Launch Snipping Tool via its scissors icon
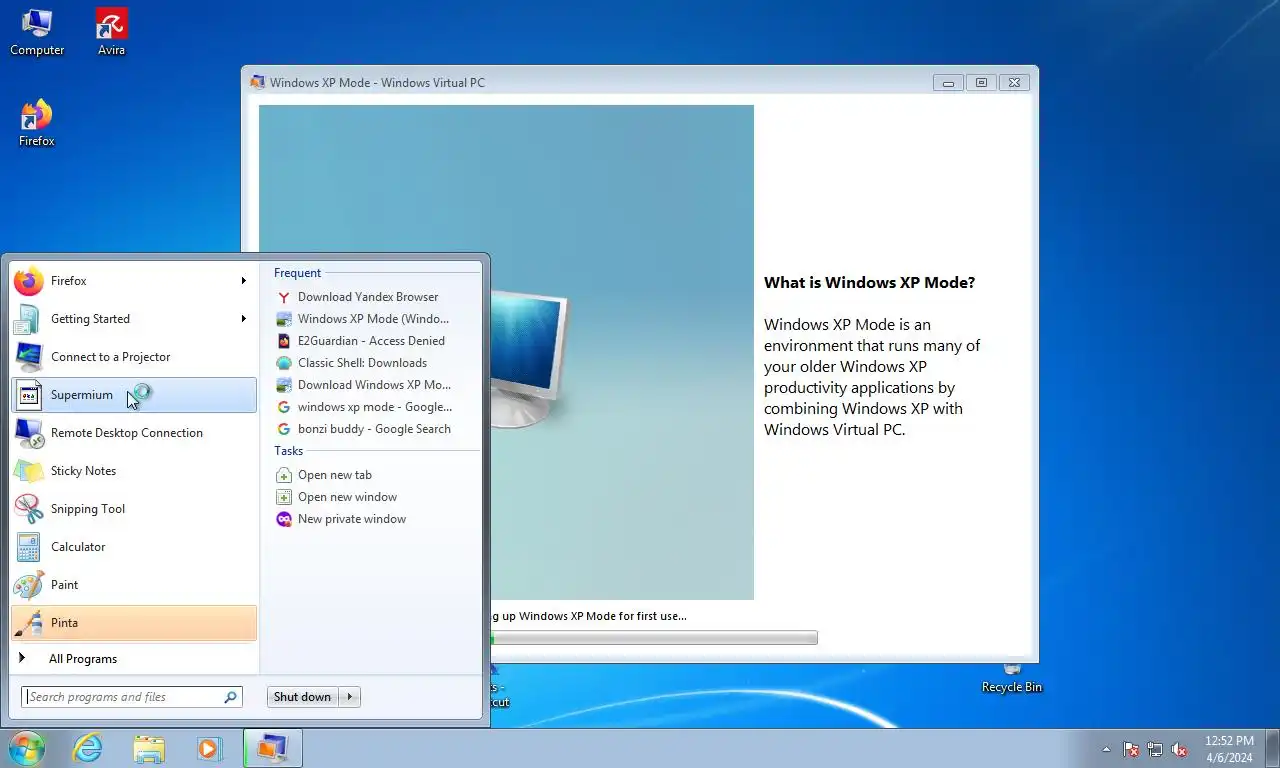This screenshot has width=1280, height=768. point(28,509)
